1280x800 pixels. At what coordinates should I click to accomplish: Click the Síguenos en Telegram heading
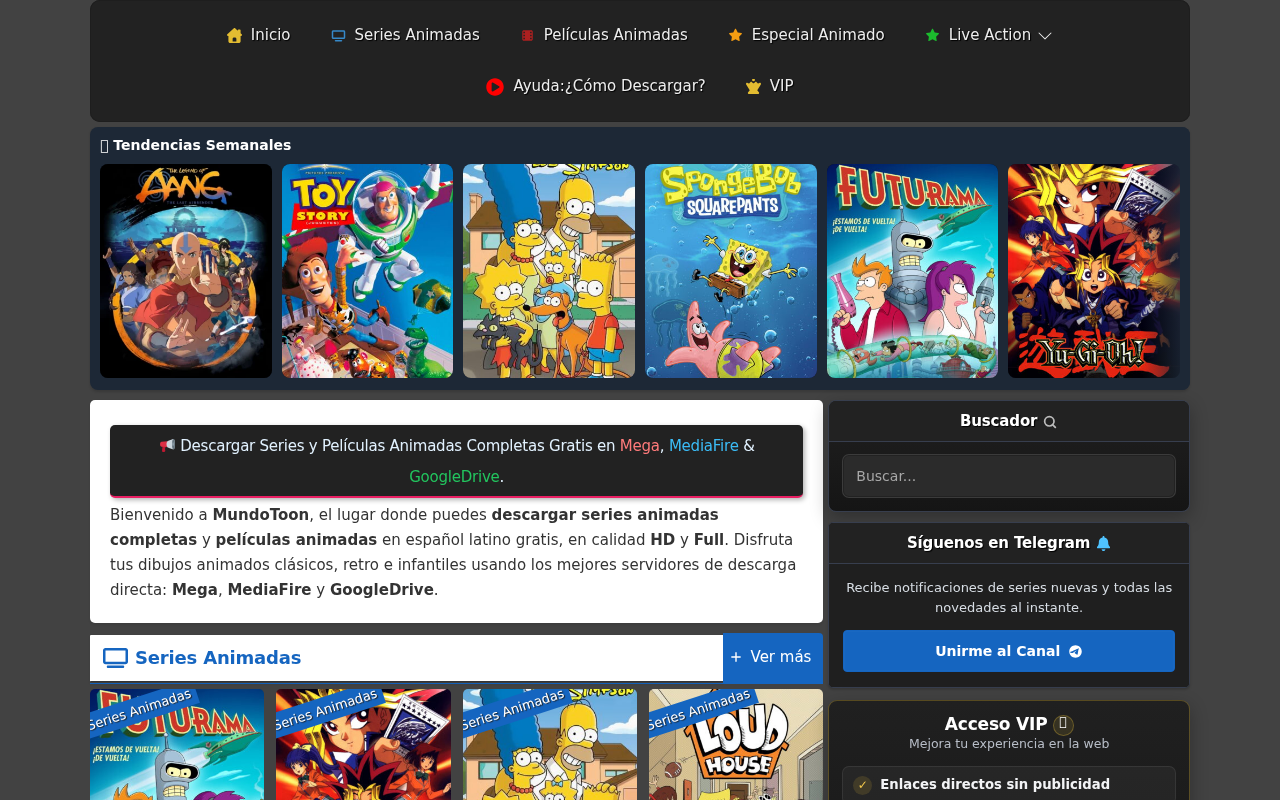tap(998, 543)
